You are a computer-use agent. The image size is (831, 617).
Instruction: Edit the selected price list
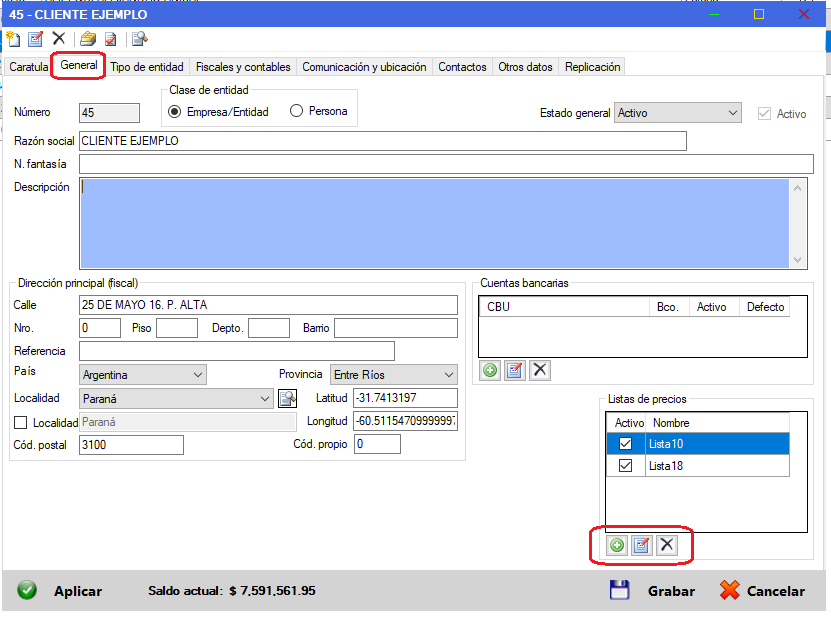[642, 545]
